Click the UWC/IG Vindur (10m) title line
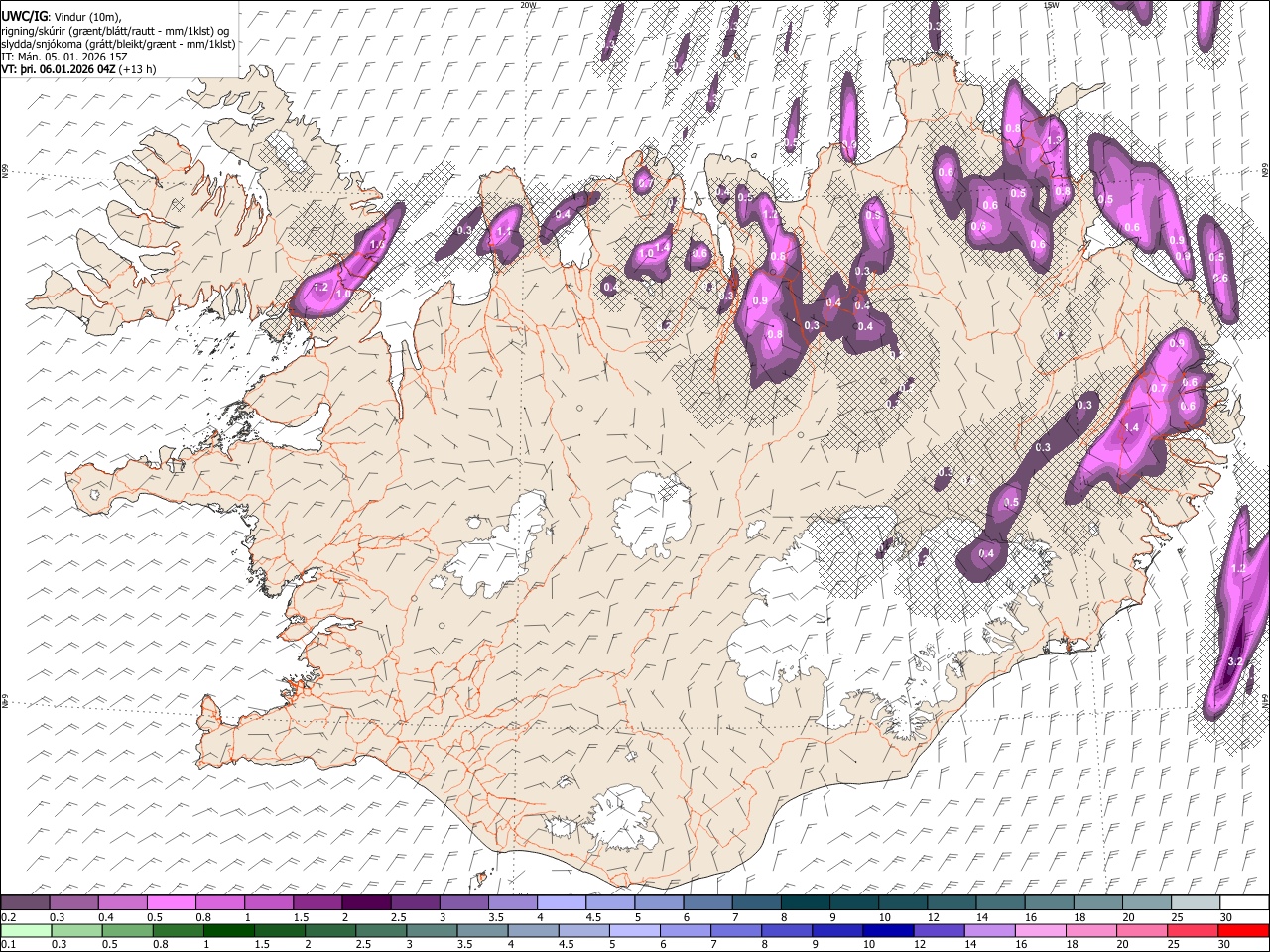Screen dimensions: 1270x952 62,16
